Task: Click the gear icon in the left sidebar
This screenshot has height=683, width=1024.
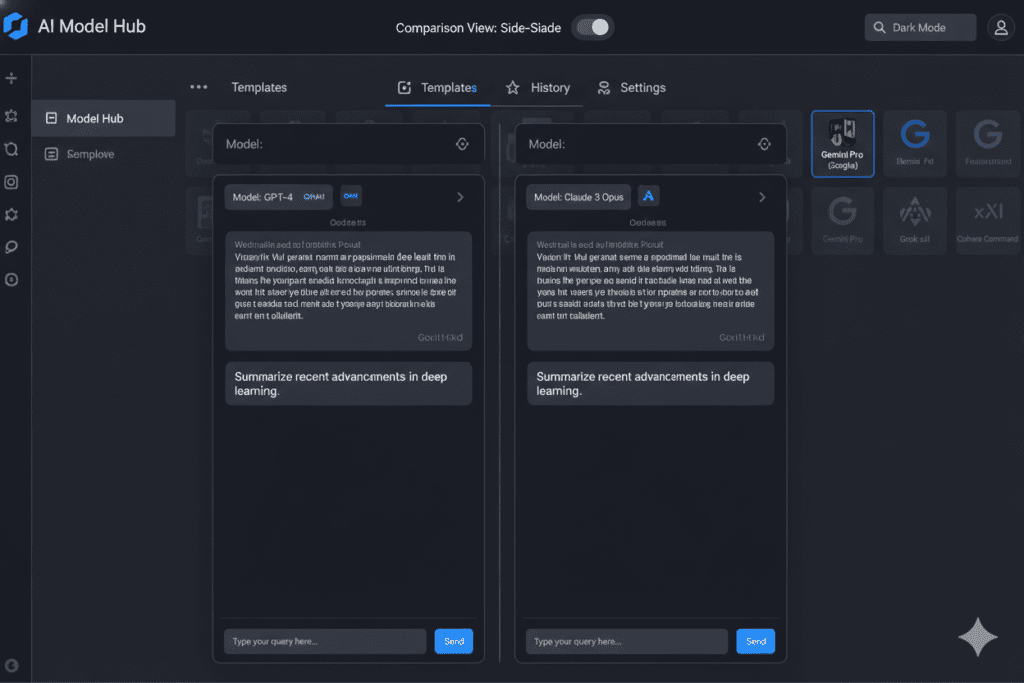Action: pos(11,214)
